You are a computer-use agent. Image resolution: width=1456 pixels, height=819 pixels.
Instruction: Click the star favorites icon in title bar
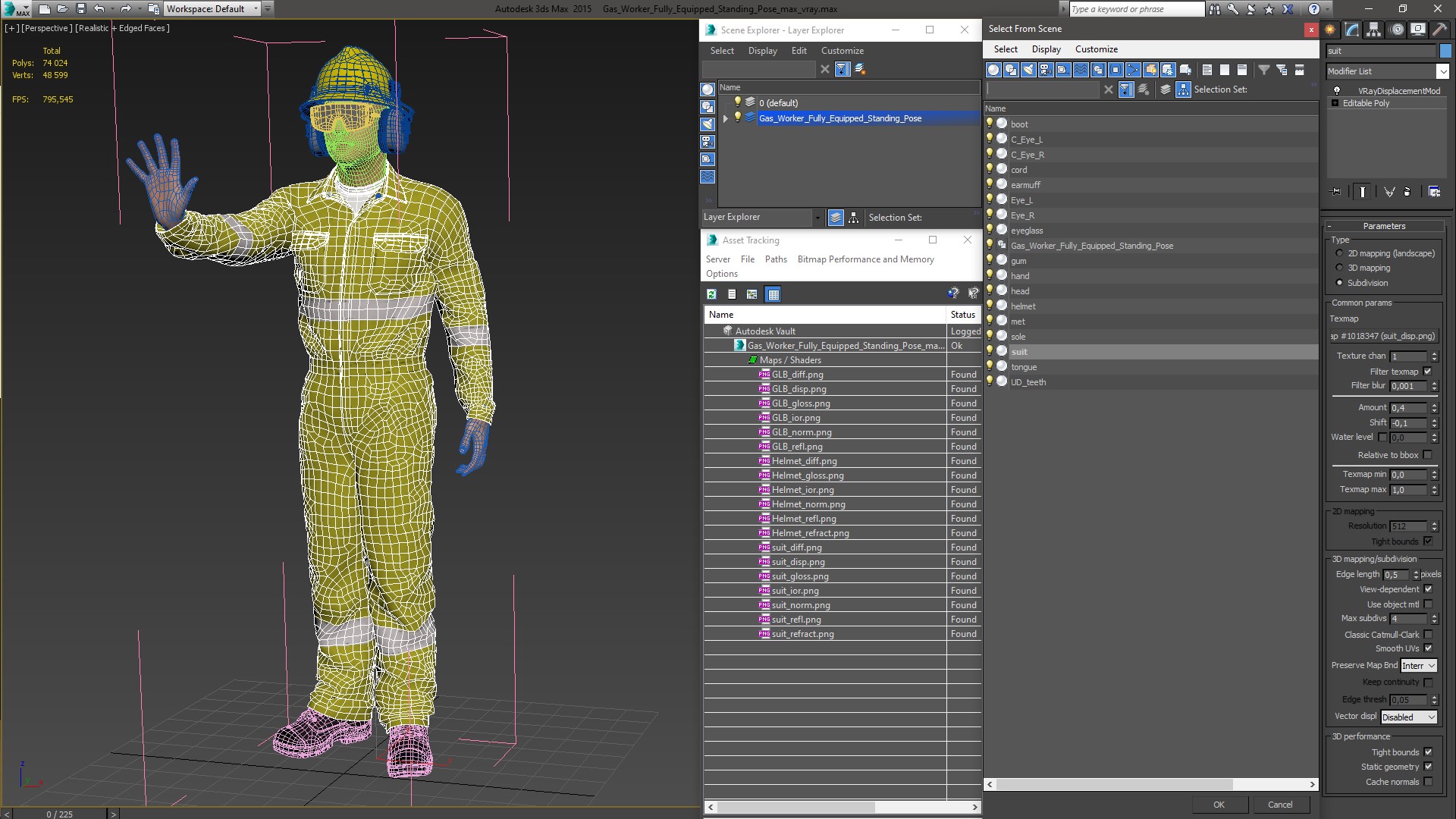coord(1269,9)
